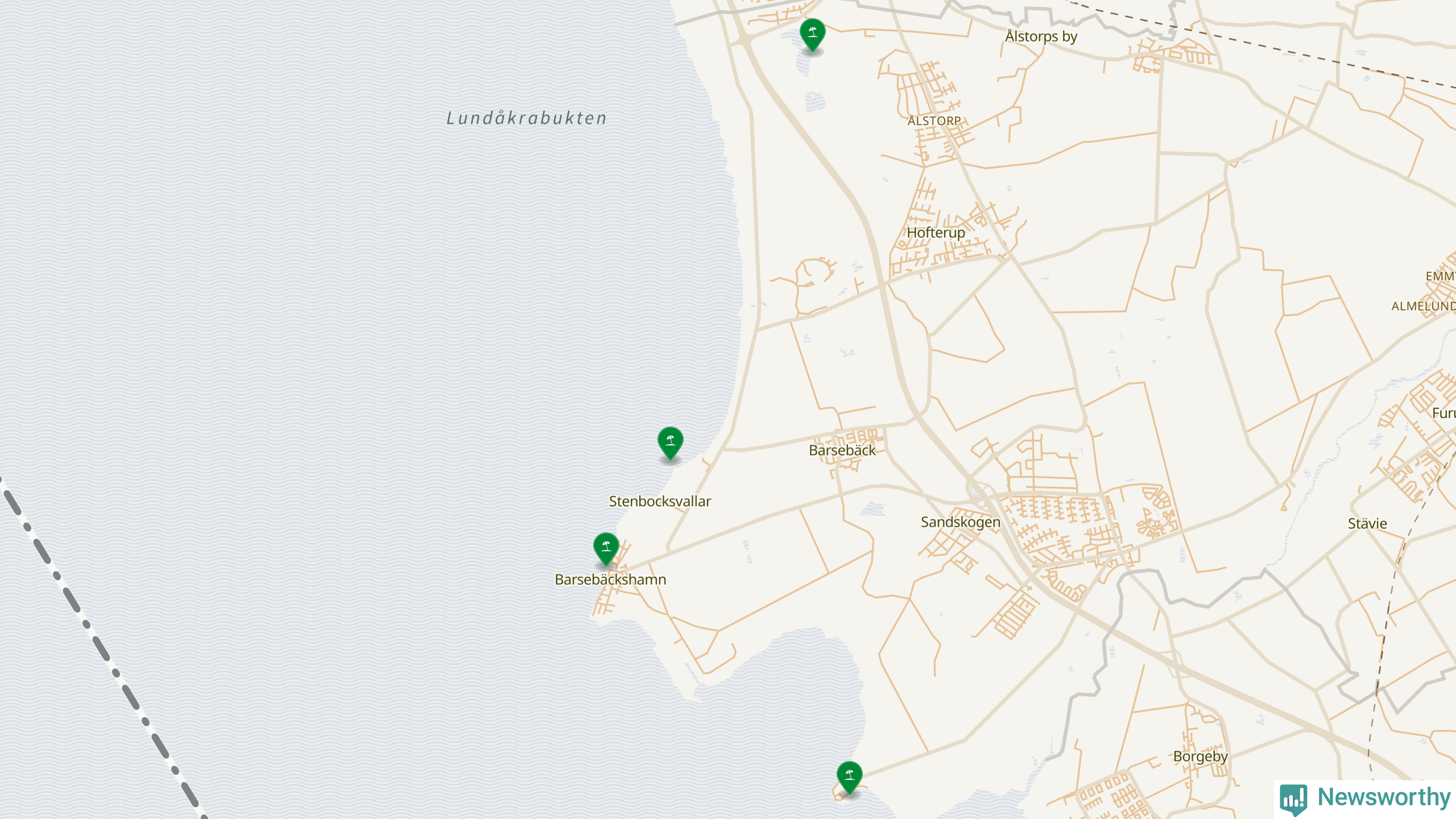The image size is (1456, 819).
Task: Click the Lundåkrabukten bay label
Action: pos(527,118)
